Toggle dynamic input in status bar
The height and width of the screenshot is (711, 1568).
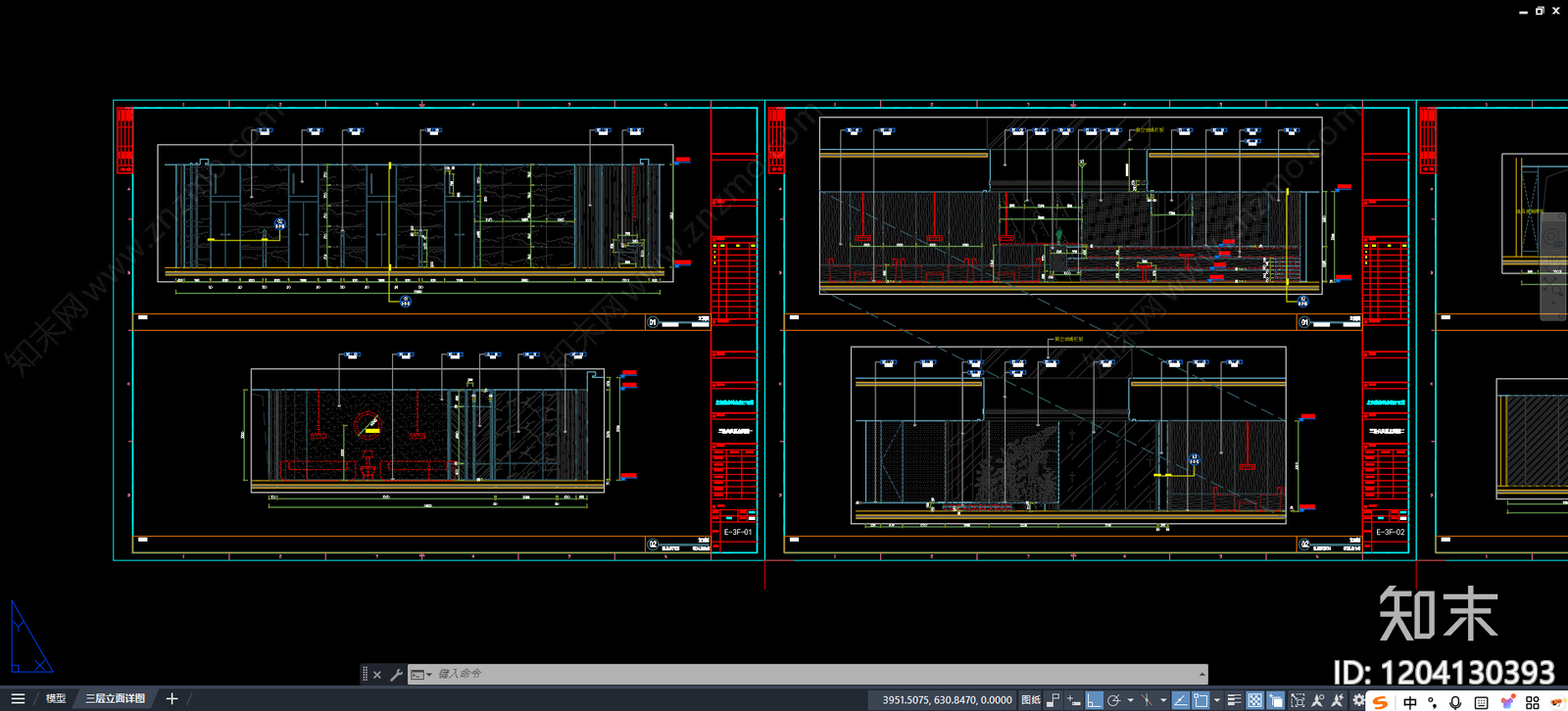(x=1074, y=700)
